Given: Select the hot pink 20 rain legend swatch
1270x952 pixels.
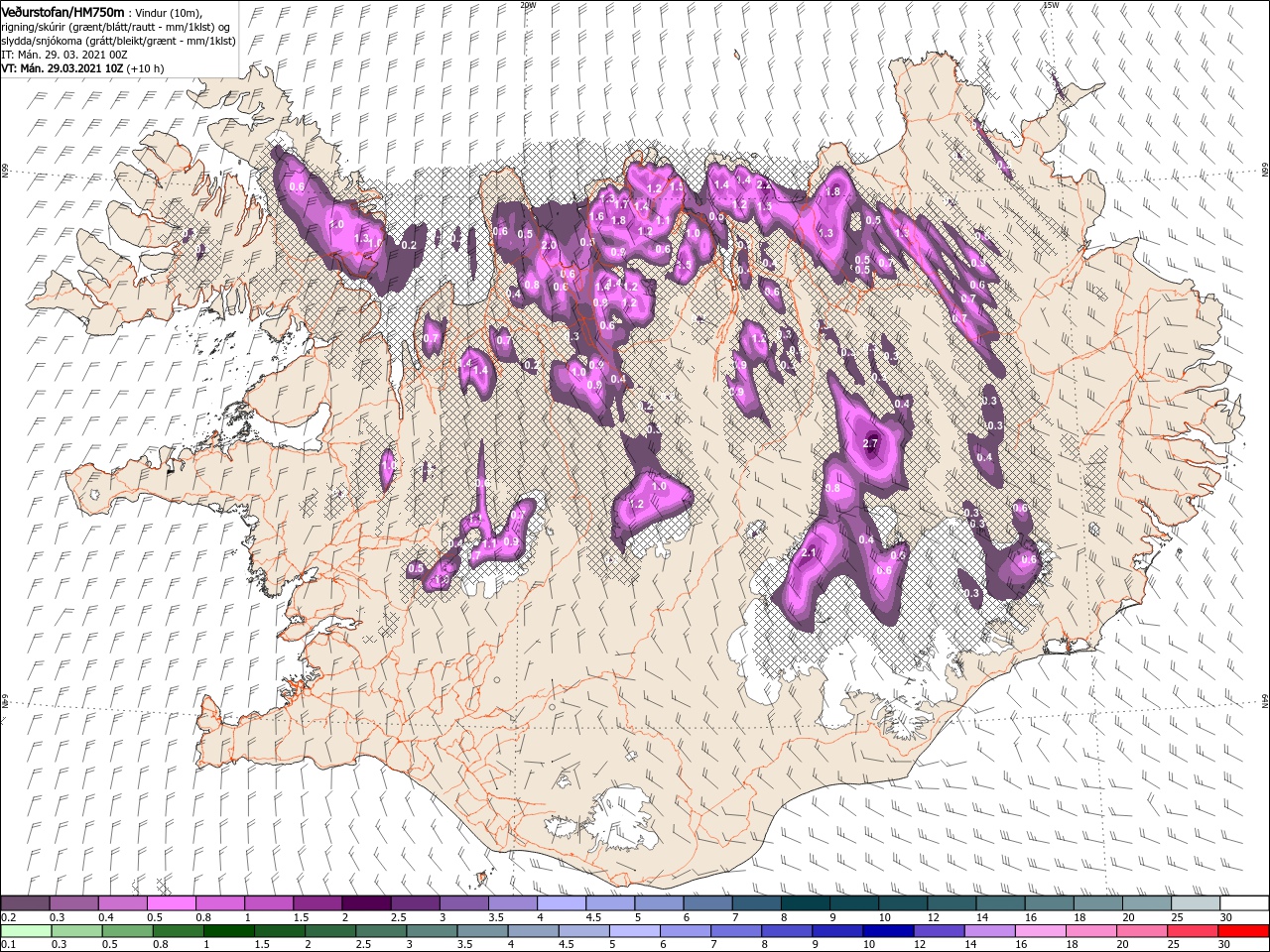Looking at the screenshot, I should point(1143,931).
